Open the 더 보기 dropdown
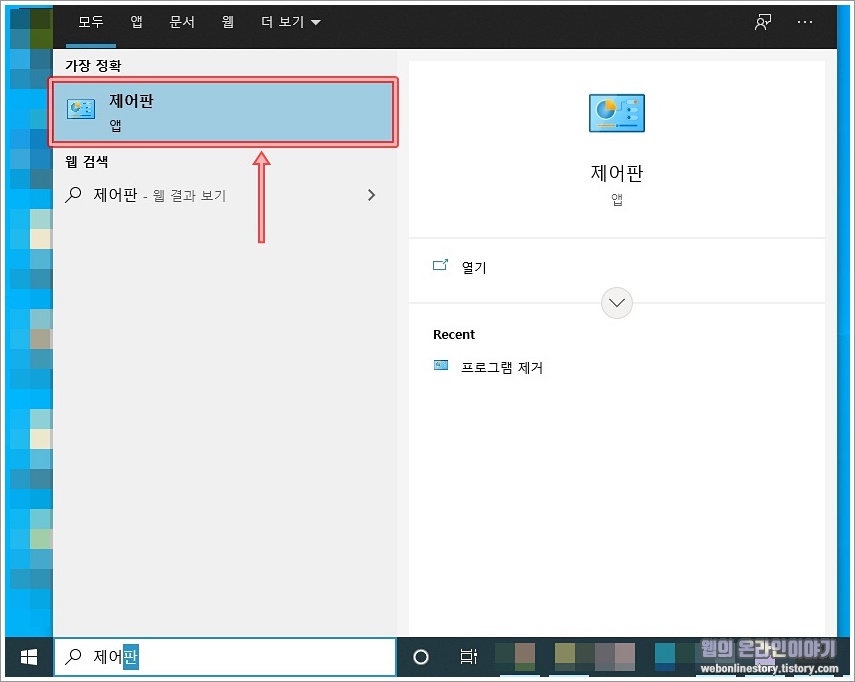Viewport: 855px width, 682px height. coord(291,22)
